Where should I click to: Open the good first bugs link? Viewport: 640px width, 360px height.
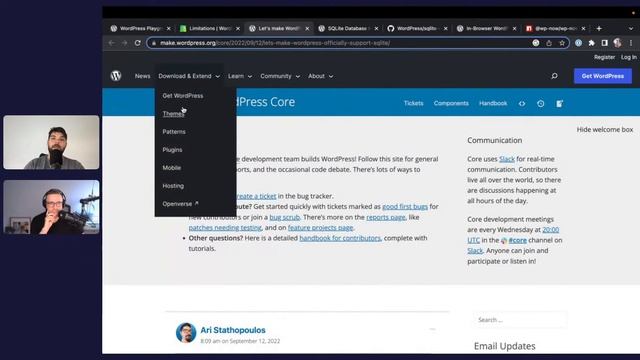[x=405, y=207]
